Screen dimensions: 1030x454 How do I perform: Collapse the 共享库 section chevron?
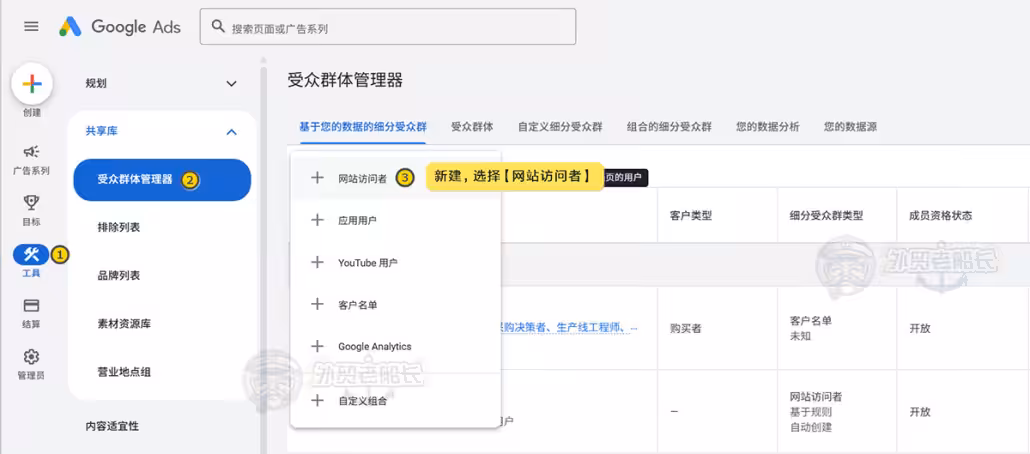click(x=231, y=132)
